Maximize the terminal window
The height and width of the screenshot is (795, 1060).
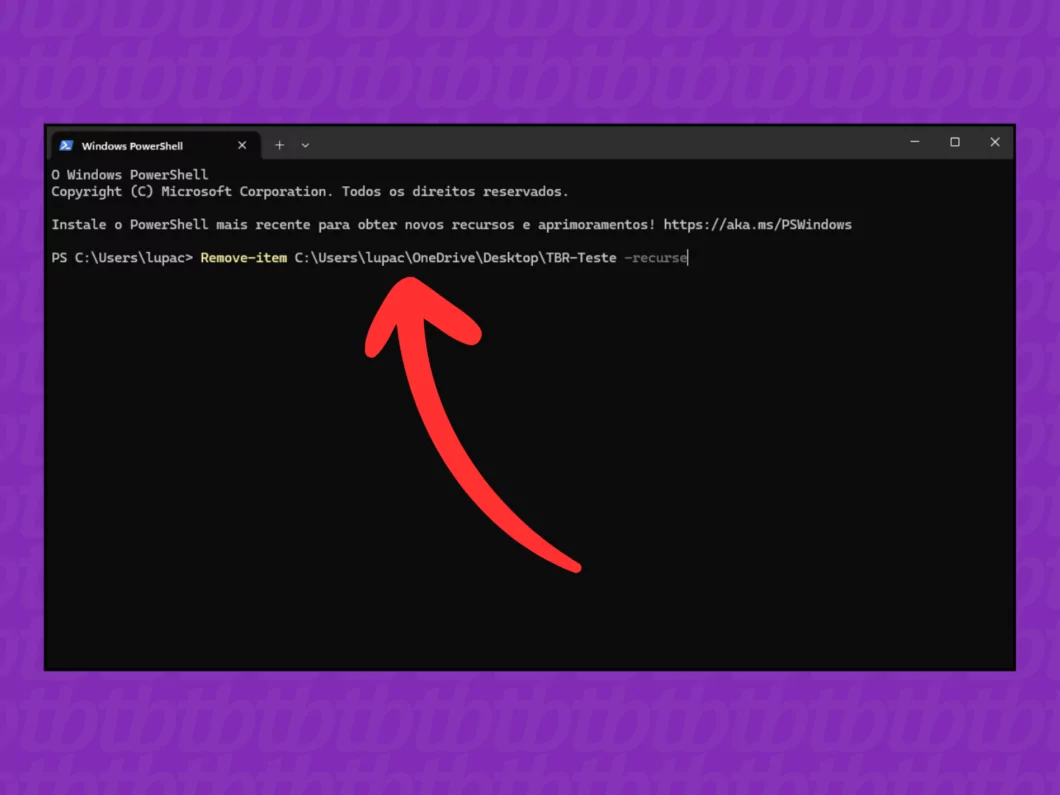[x=955, y=142]
